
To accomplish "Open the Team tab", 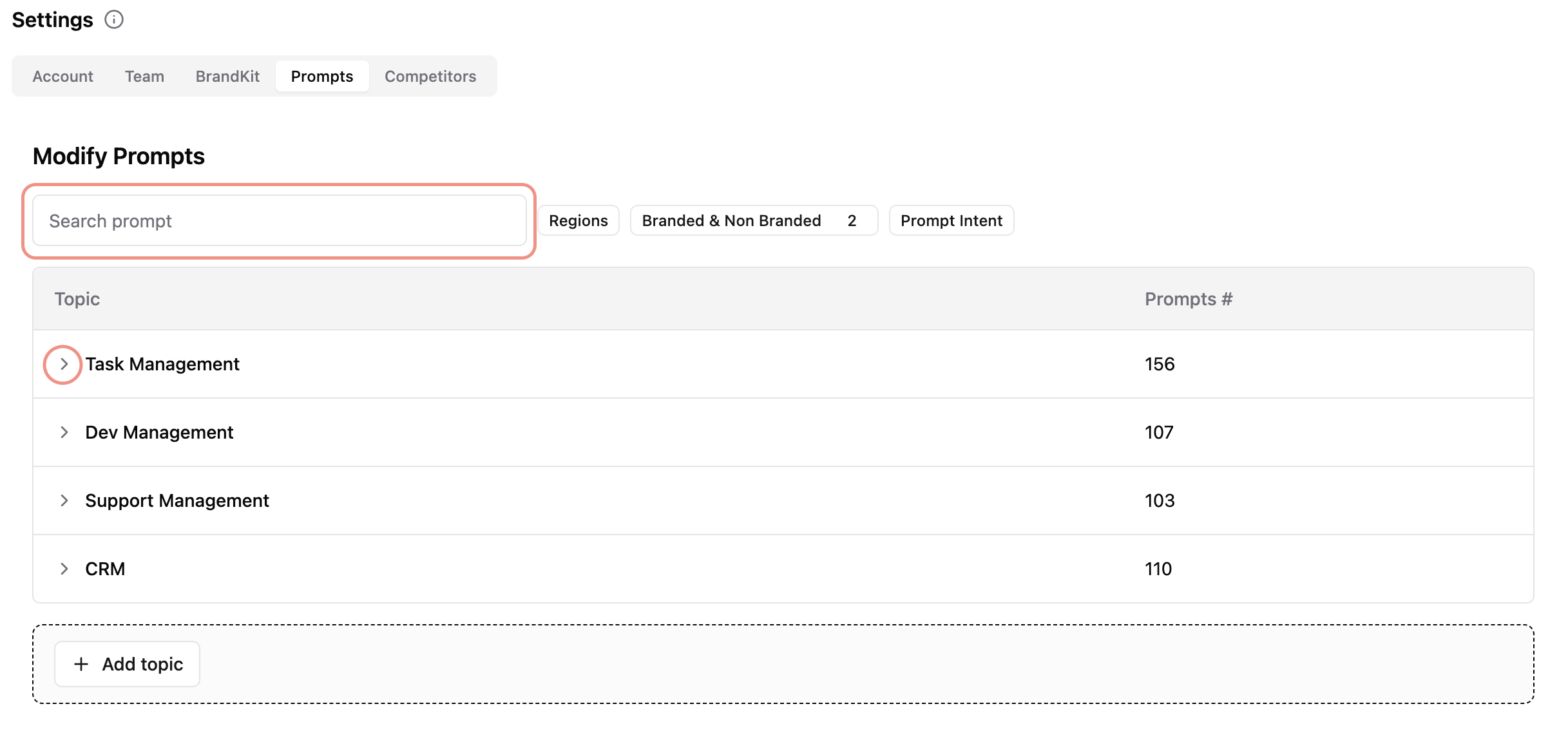I will point(144,77).
